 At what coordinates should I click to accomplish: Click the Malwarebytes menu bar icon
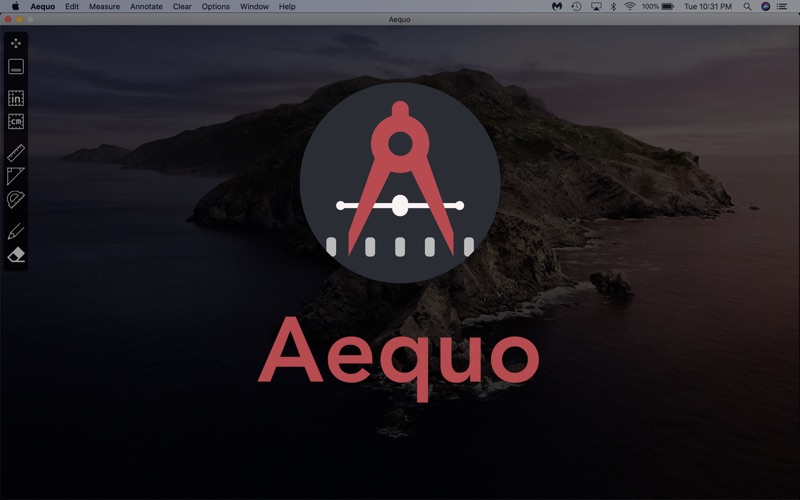557,7
